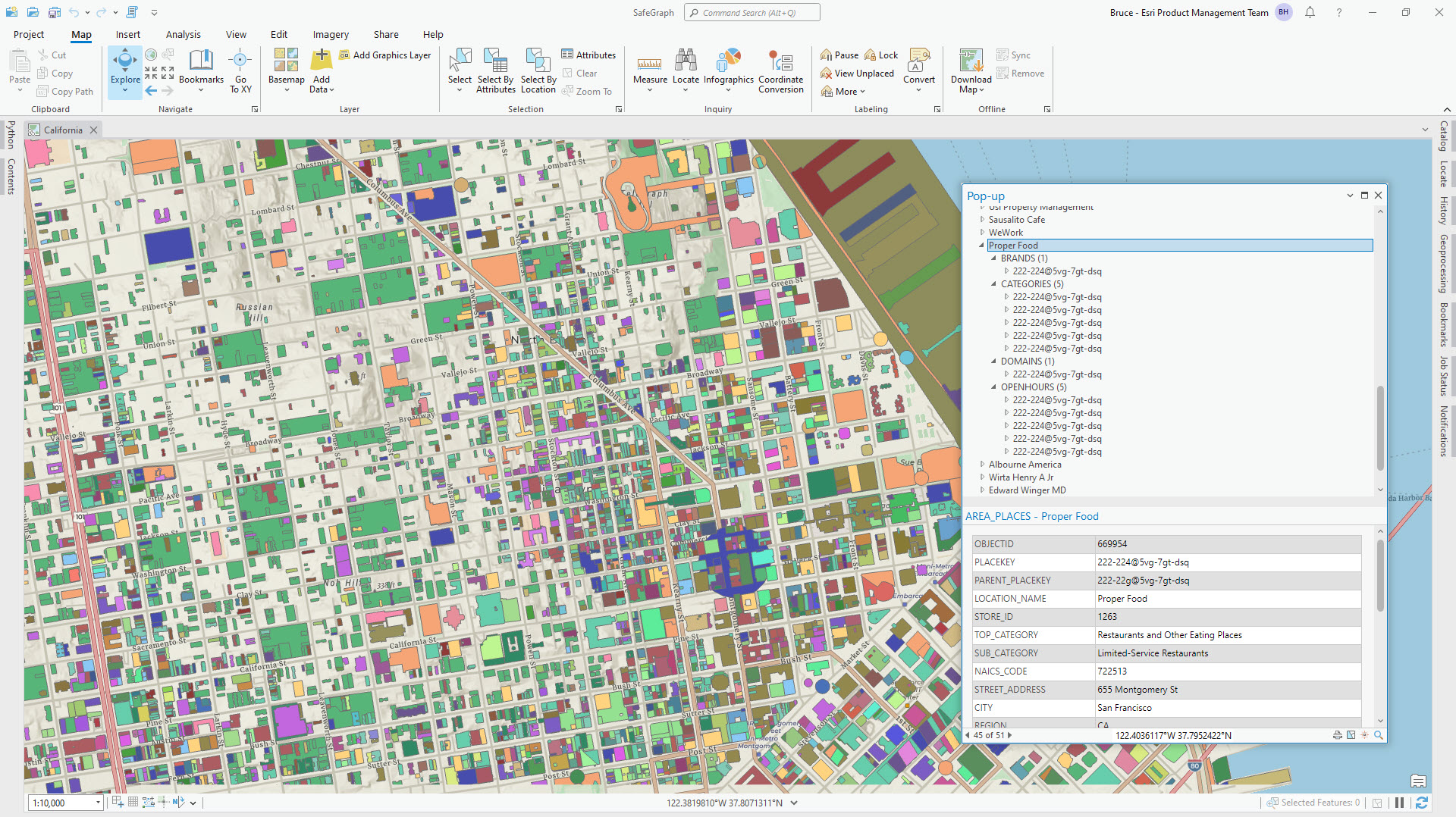Click the Add Graphics Layer button
Viewport: 1456px width, 817px height.
[384, 55]
